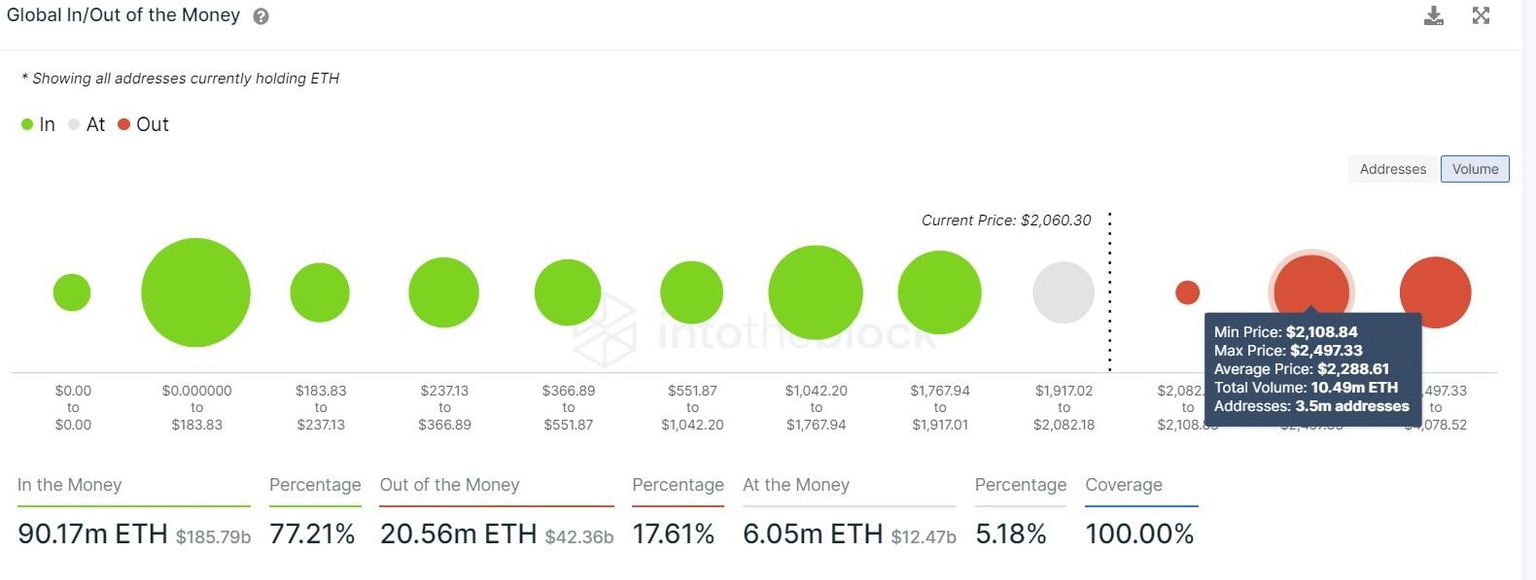Toggle the green In legend marker
The height and width of the screenshot is (580, 1536).
27,123
